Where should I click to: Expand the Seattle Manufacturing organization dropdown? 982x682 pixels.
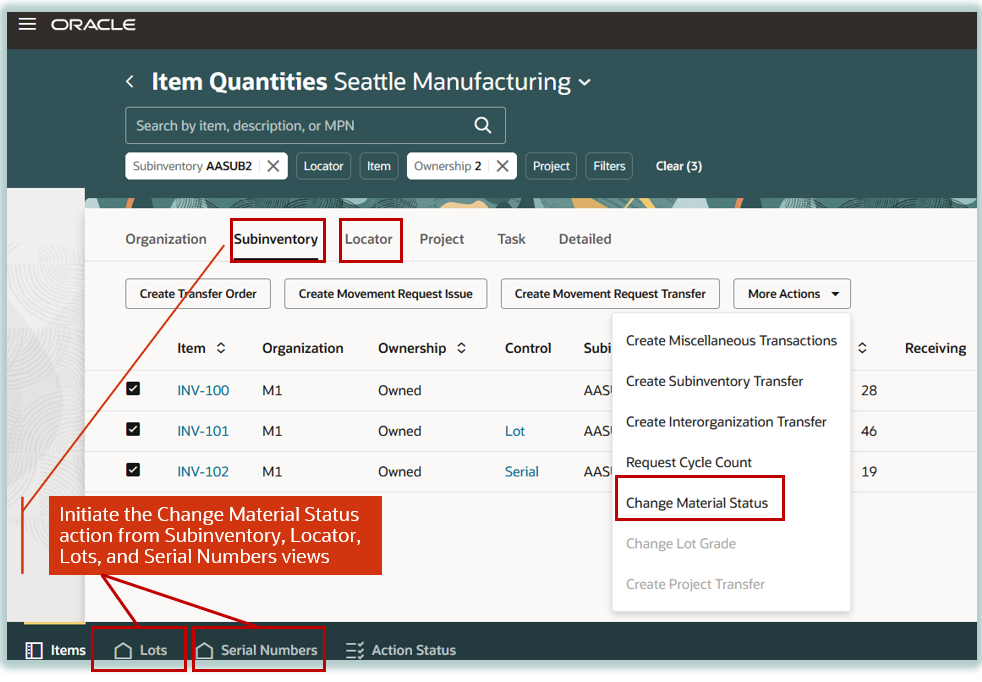(x=584, y=82)
